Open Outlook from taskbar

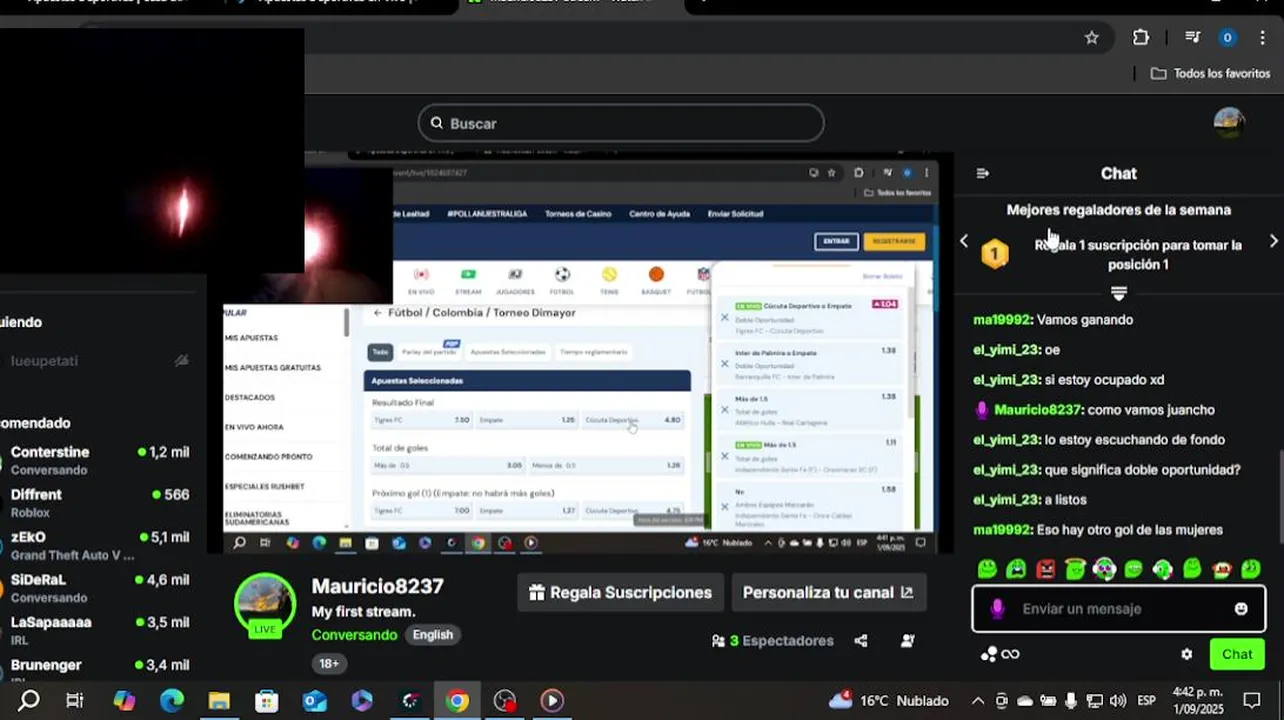coord(315,701)
